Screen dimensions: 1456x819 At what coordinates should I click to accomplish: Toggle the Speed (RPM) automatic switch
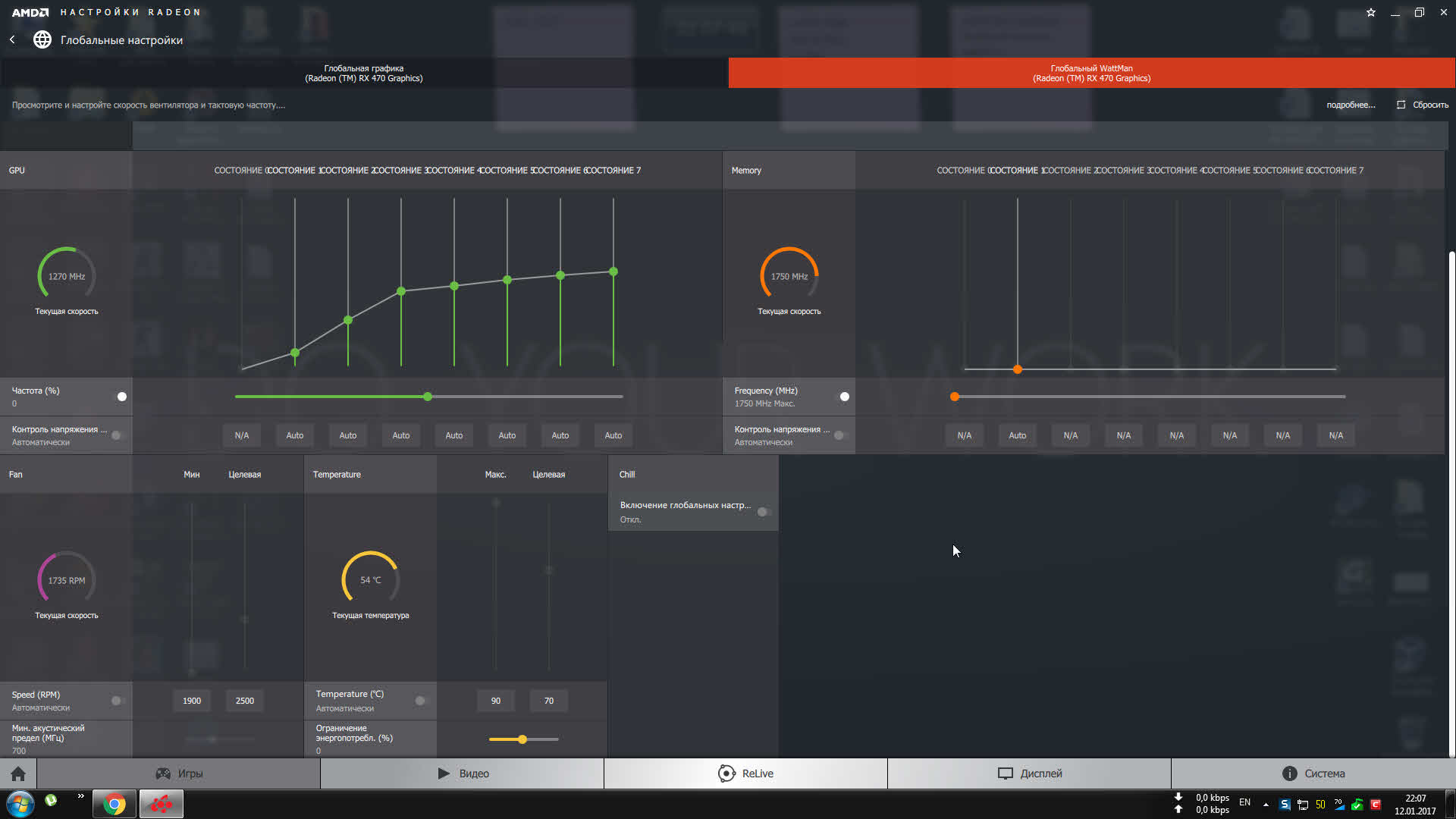point(118,701)
